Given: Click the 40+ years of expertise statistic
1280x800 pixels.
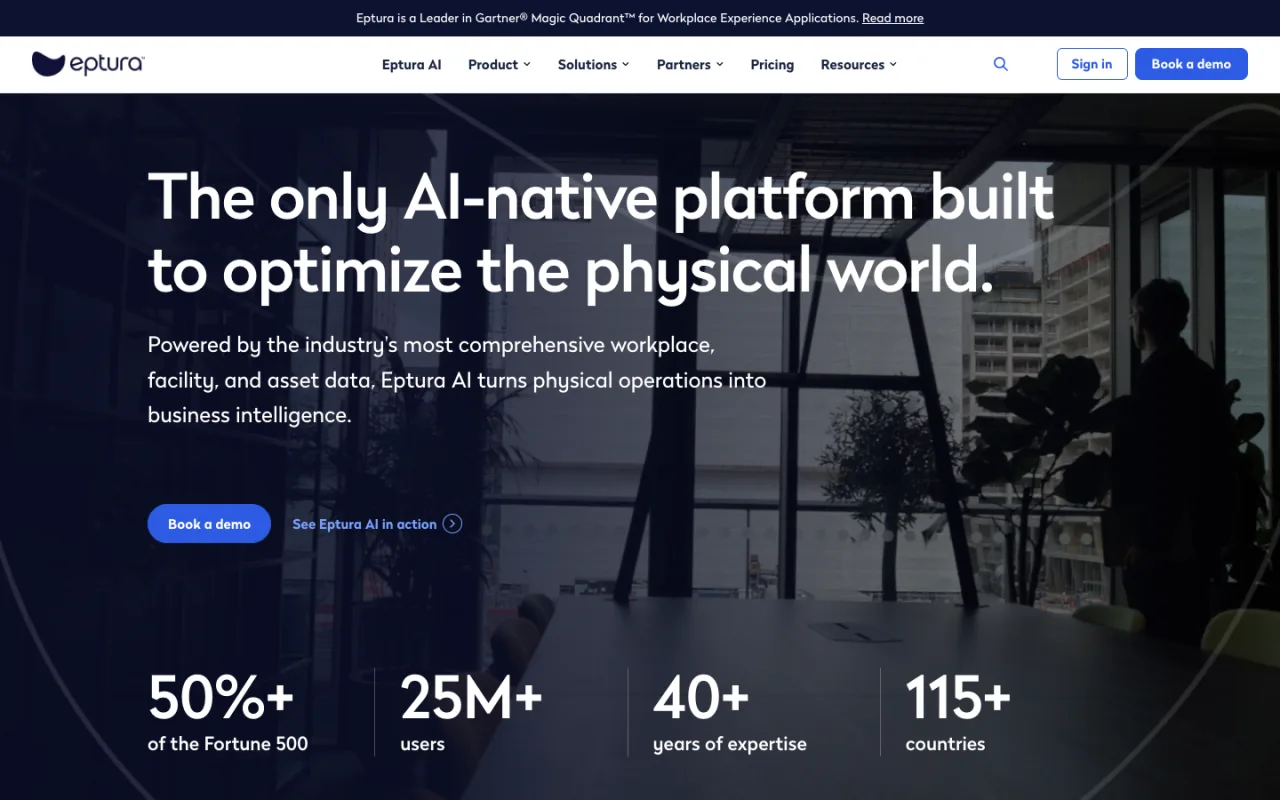Looking at the screenshot, I should 730,712.
